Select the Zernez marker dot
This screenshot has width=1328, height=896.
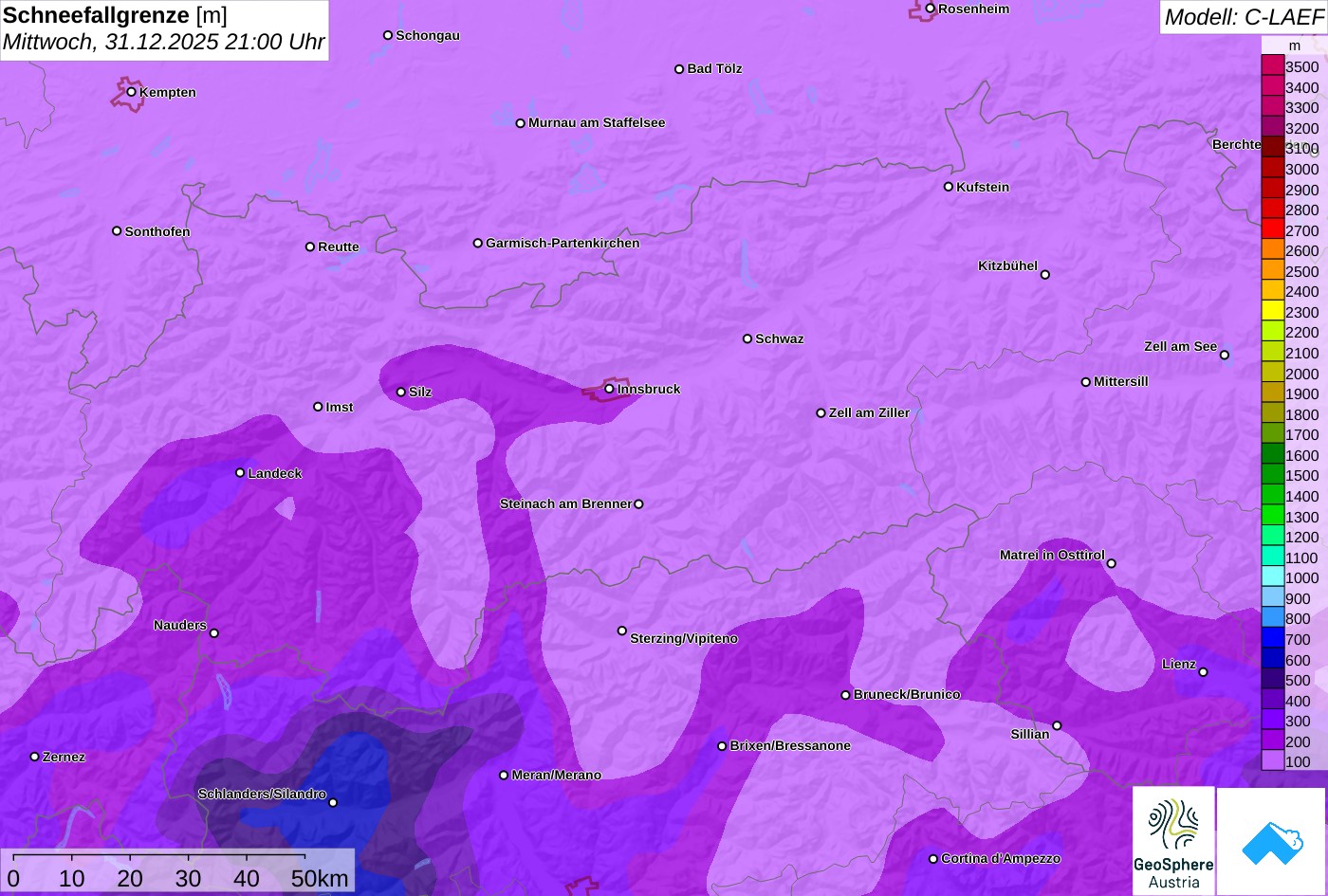(x=35, y=757)
